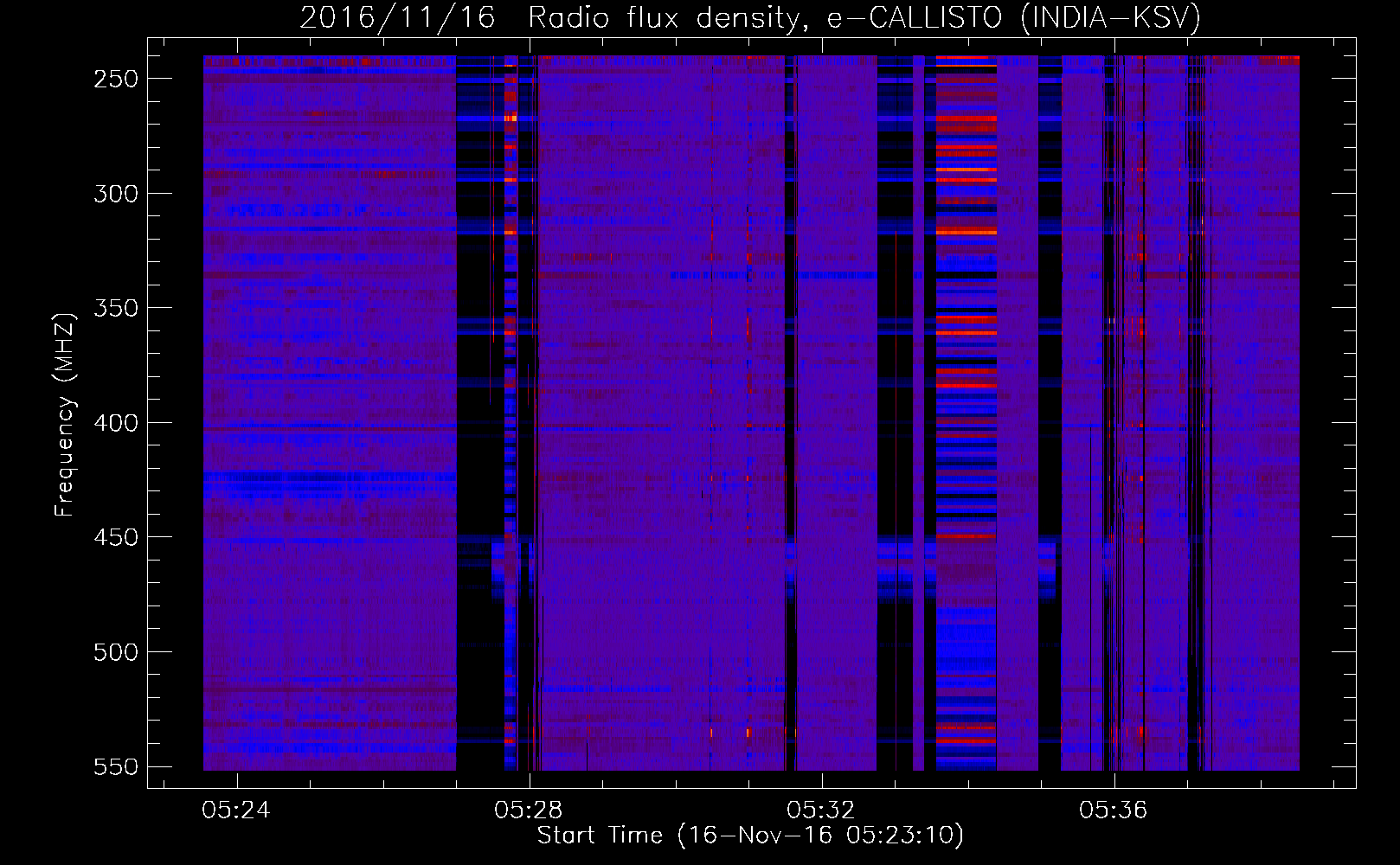The width and height of the screenshot is (1400, 865).
Task: Click the 'Start Time (16-Nov-16 05:23:10)' label
Action: click(750, 836)
